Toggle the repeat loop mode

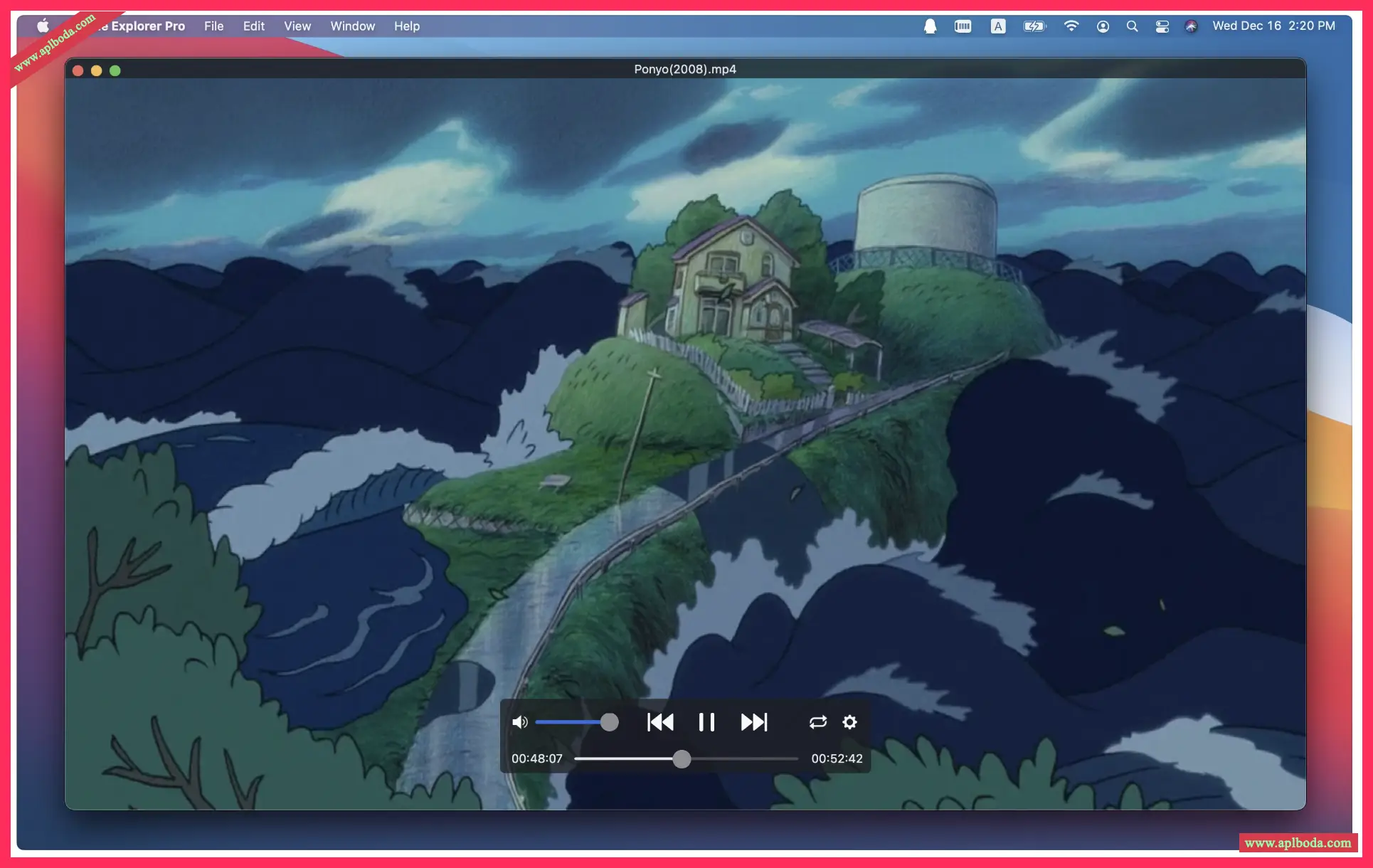point(818,722)
